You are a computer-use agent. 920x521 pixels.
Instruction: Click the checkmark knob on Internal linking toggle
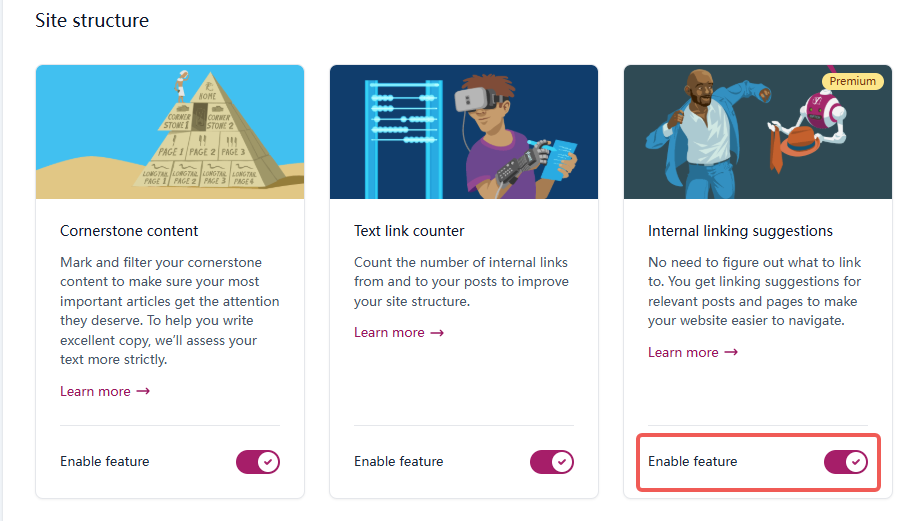point(855,461)
